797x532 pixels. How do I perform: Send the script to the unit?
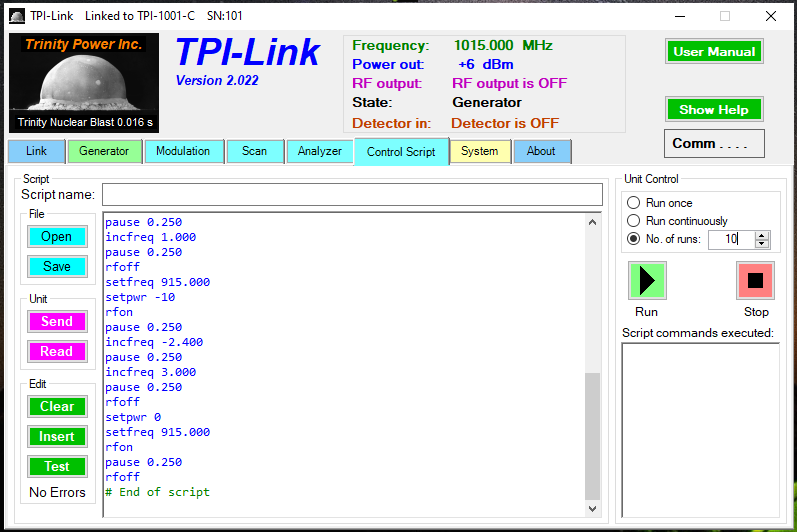pos(57,321)
